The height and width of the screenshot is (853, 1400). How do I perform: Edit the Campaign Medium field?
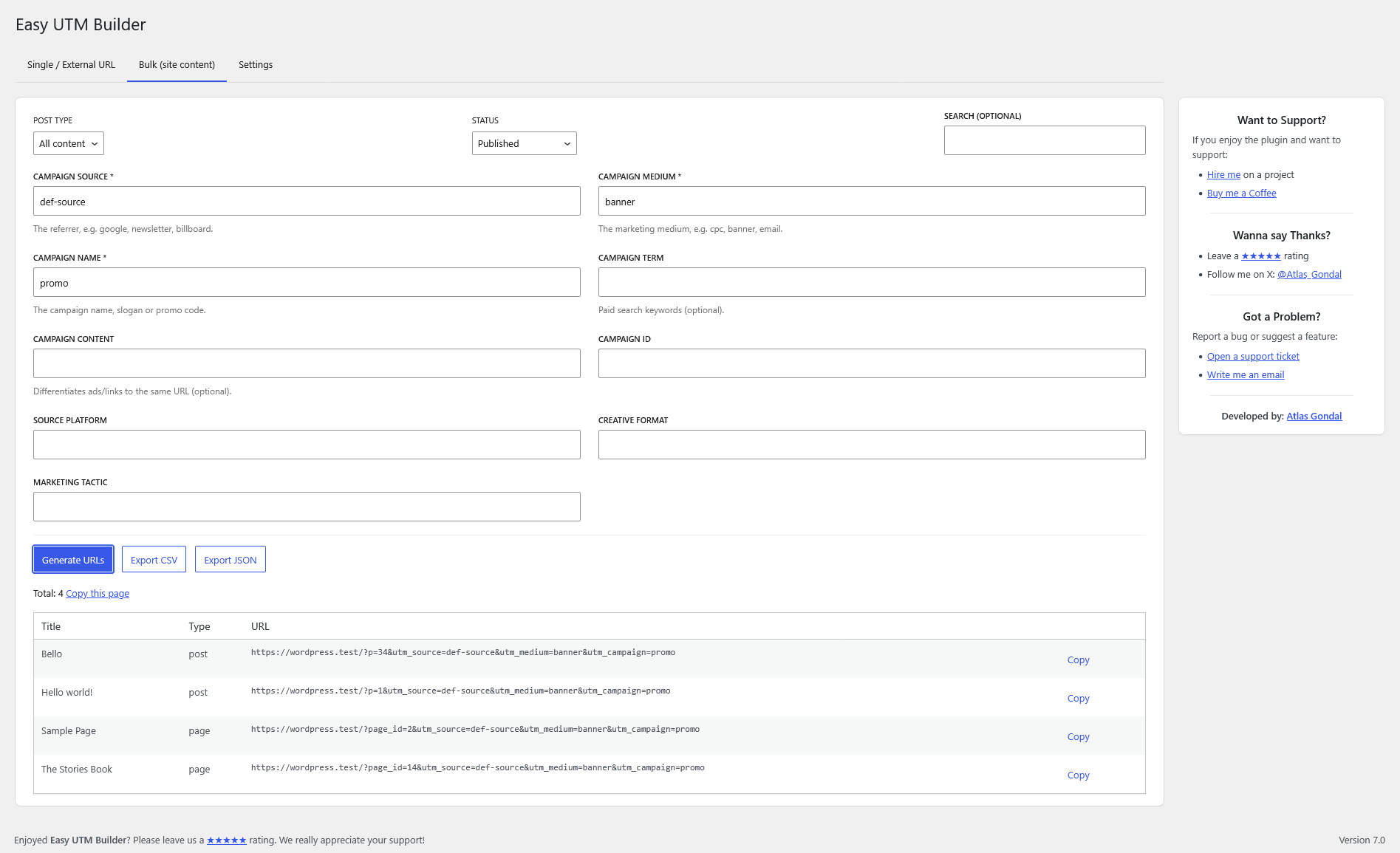tap(872, 201)
